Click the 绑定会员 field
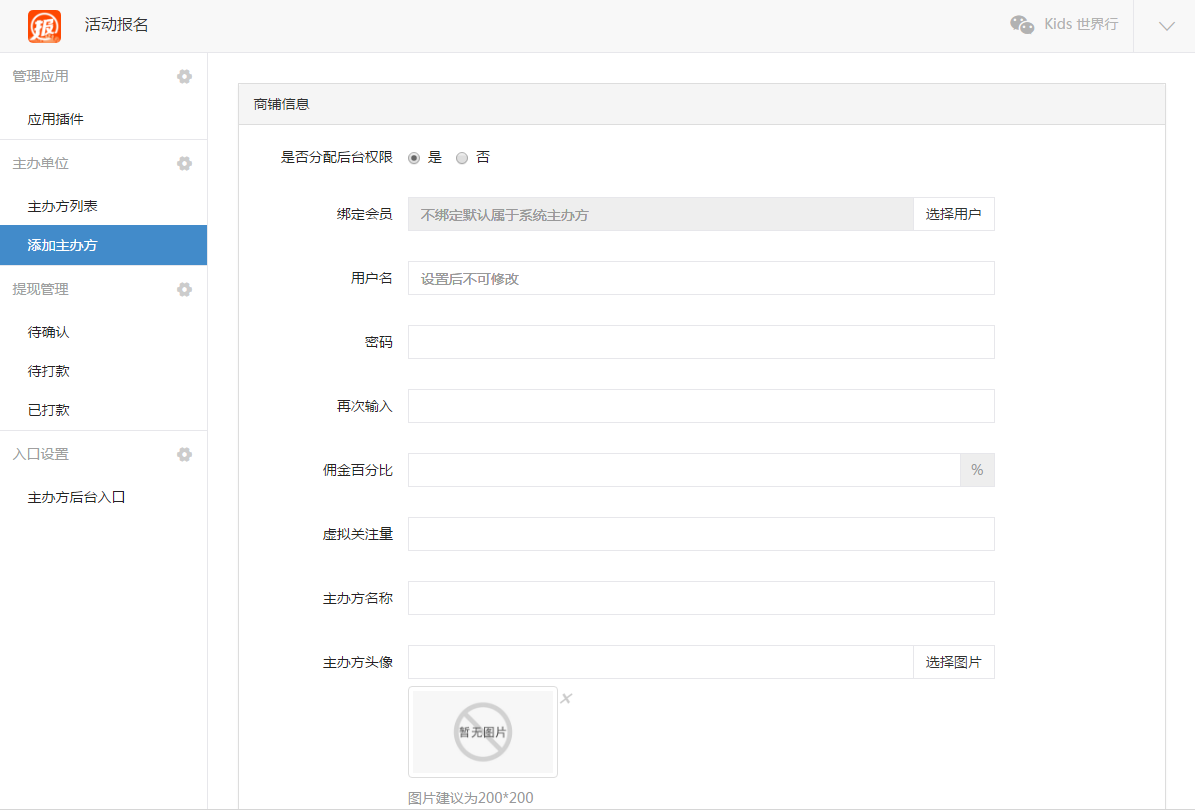1195x810 pixels. [661, 214]
